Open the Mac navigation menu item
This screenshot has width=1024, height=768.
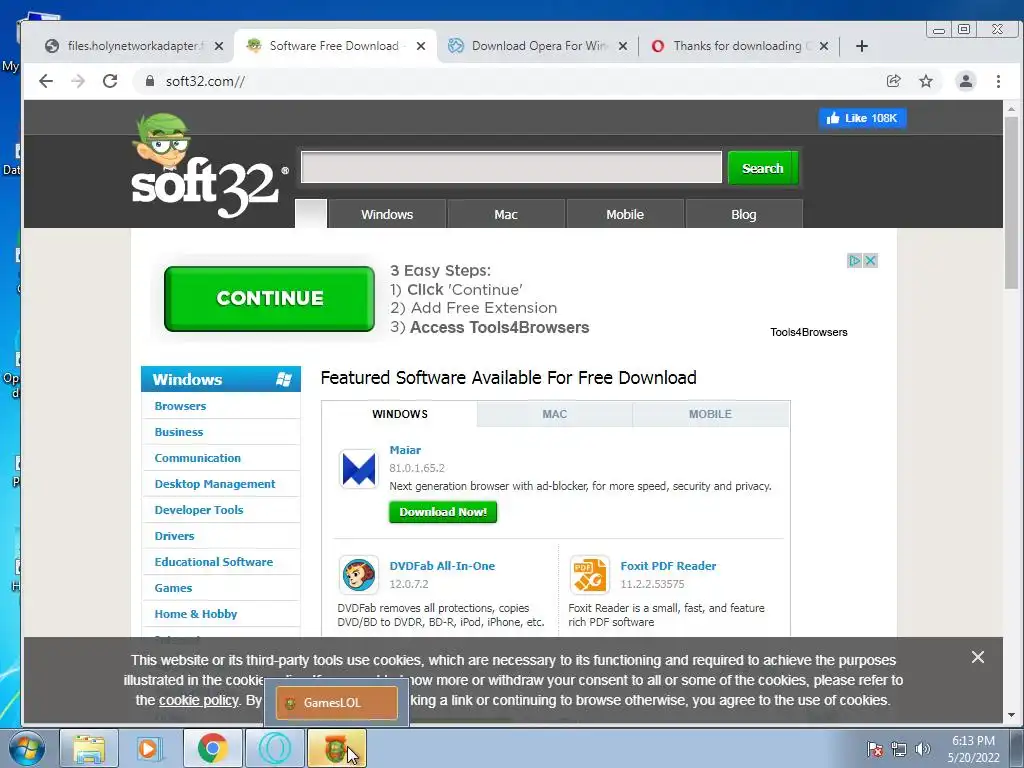(505, 214)
